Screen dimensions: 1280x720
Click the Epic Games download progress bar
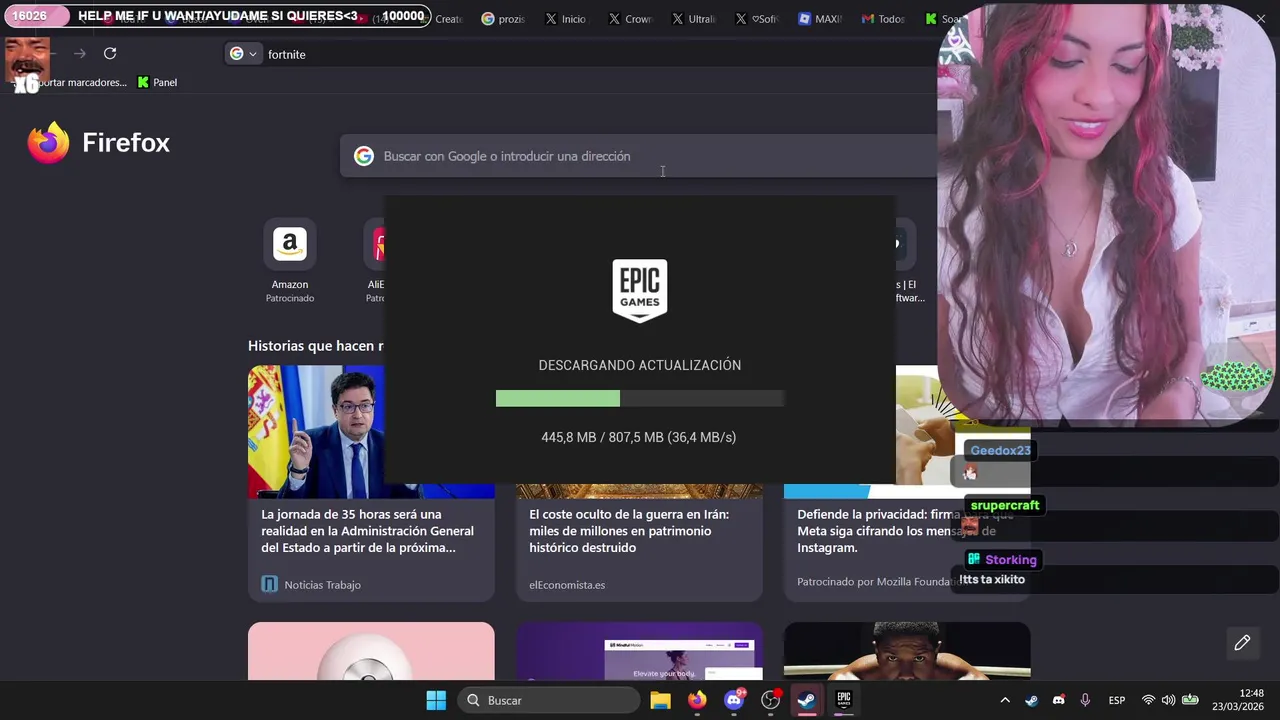(640, 398)
